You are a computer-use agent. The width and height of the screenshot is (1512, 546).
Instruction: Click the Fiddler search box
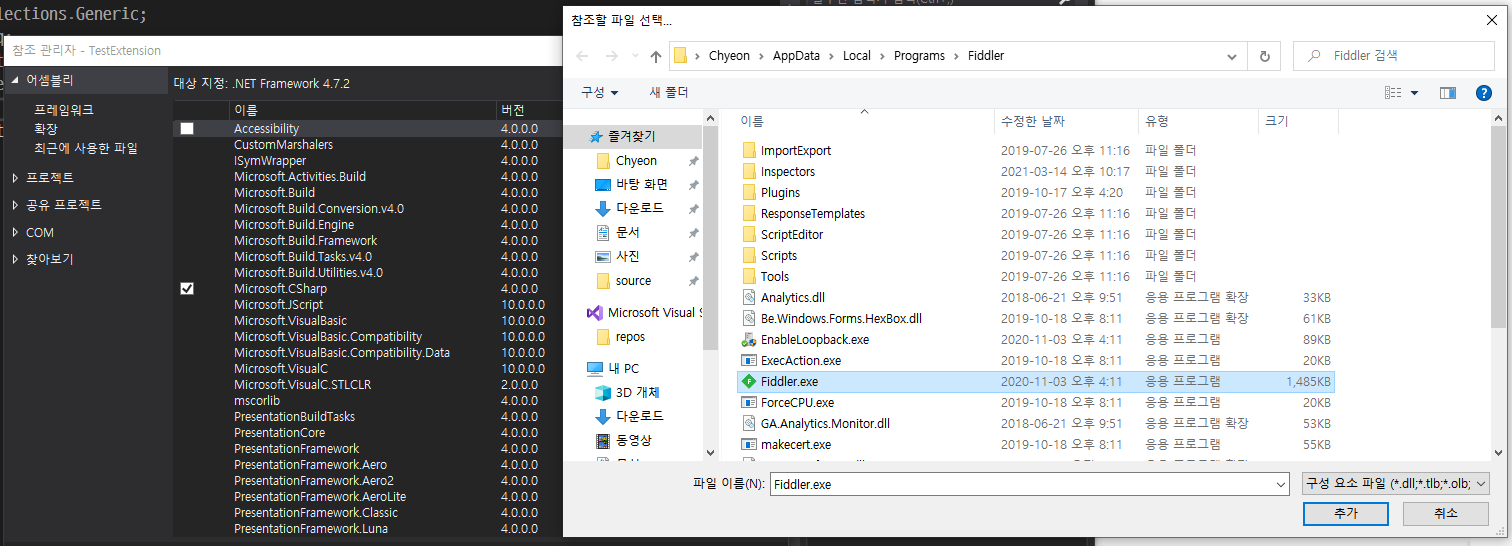coord(1394,56)
